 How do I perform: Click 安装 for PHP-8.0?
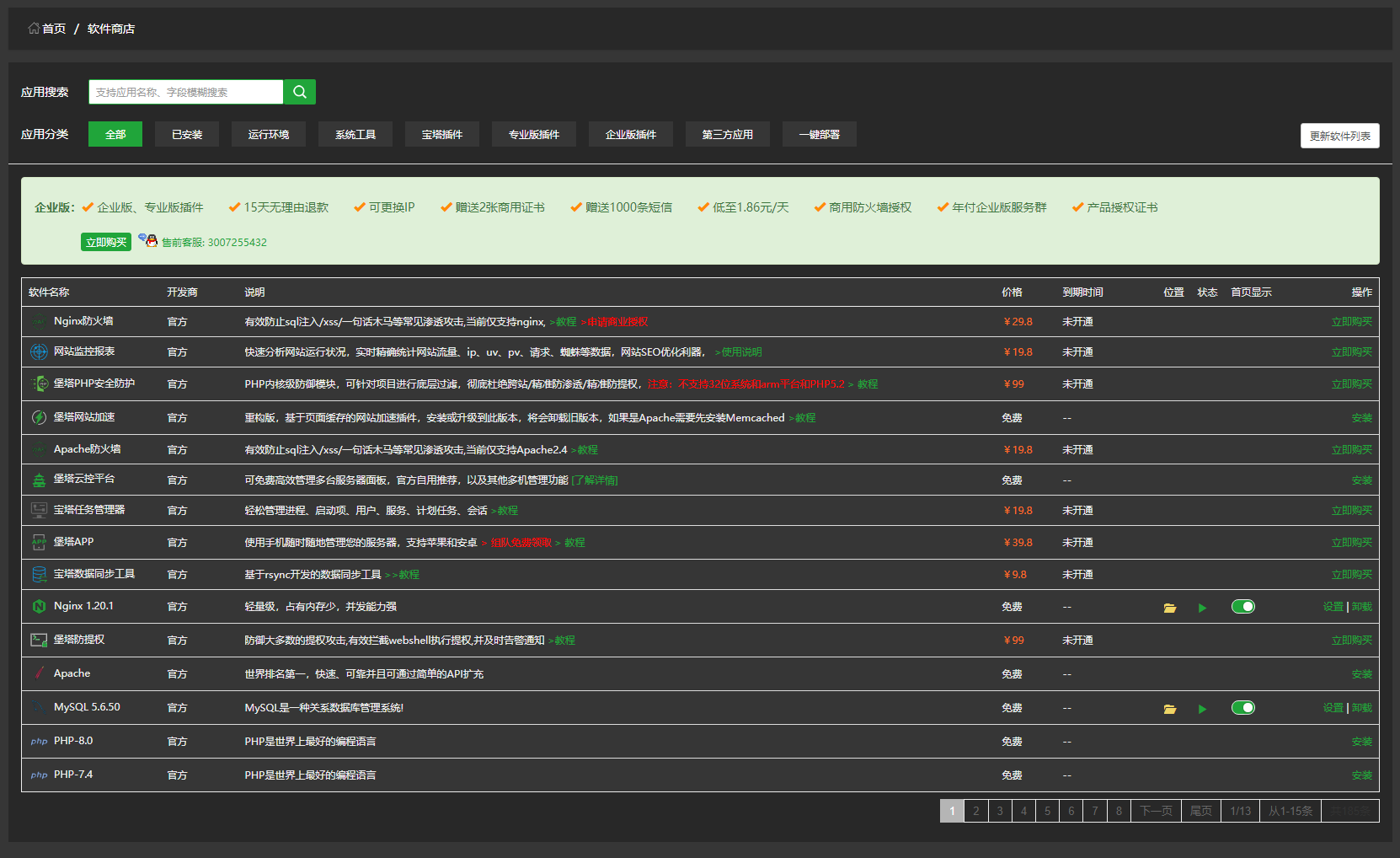pyautogui.click(x=1362, y=741)
